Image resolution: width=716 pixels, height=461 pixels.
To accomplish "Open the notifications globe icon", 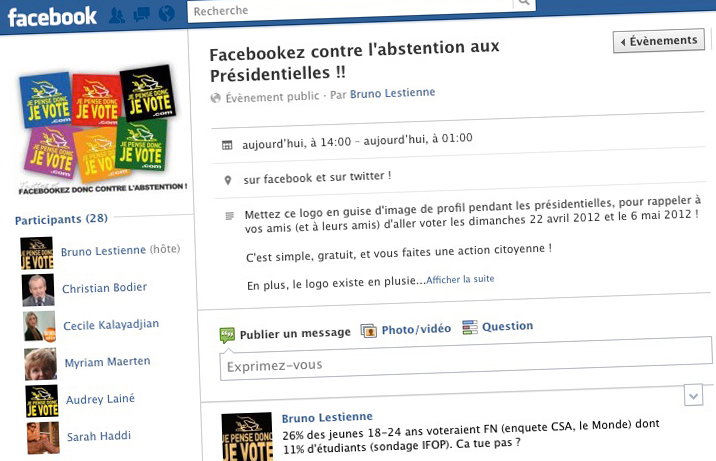I will (166, 14).
